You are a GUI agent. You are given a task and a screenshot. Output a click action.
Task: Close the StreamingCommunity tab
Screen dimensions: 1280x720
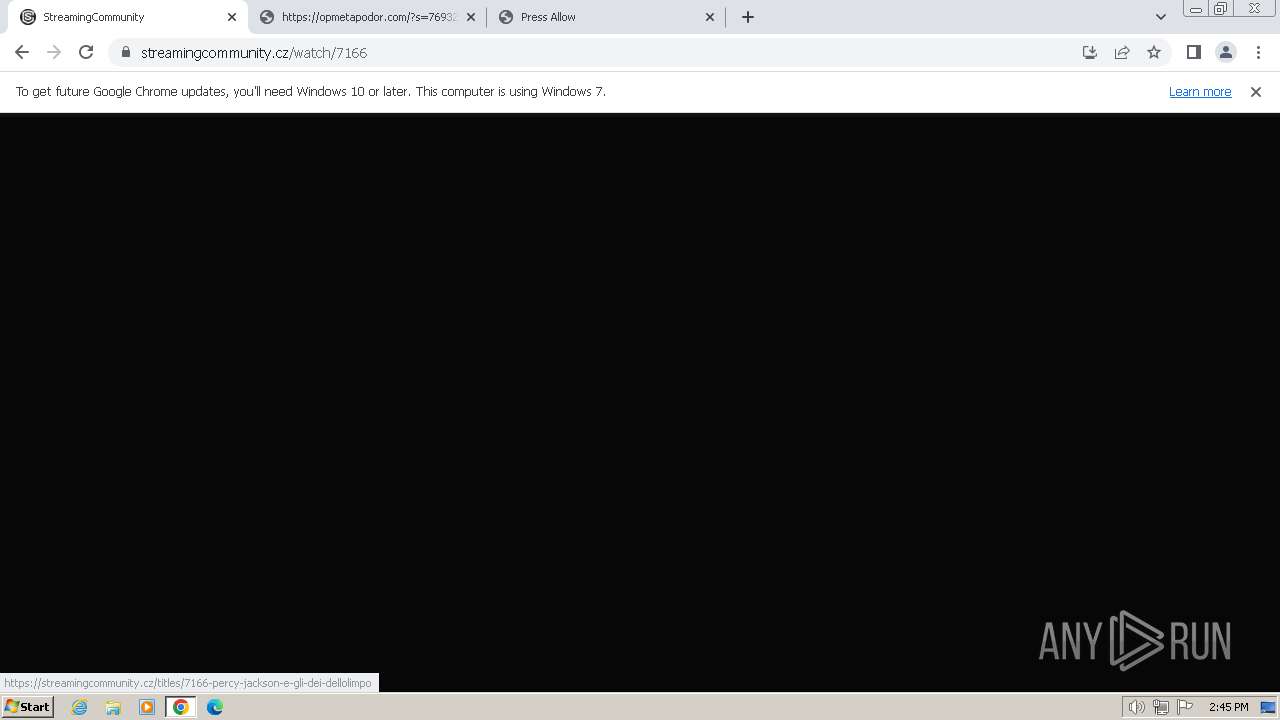232,17
